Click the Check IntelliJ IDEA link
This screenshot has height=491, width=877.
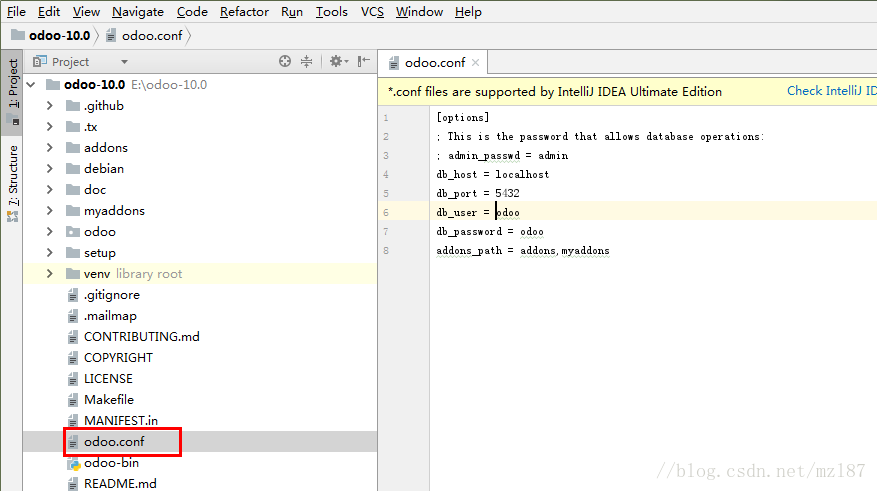pos(831,91)
